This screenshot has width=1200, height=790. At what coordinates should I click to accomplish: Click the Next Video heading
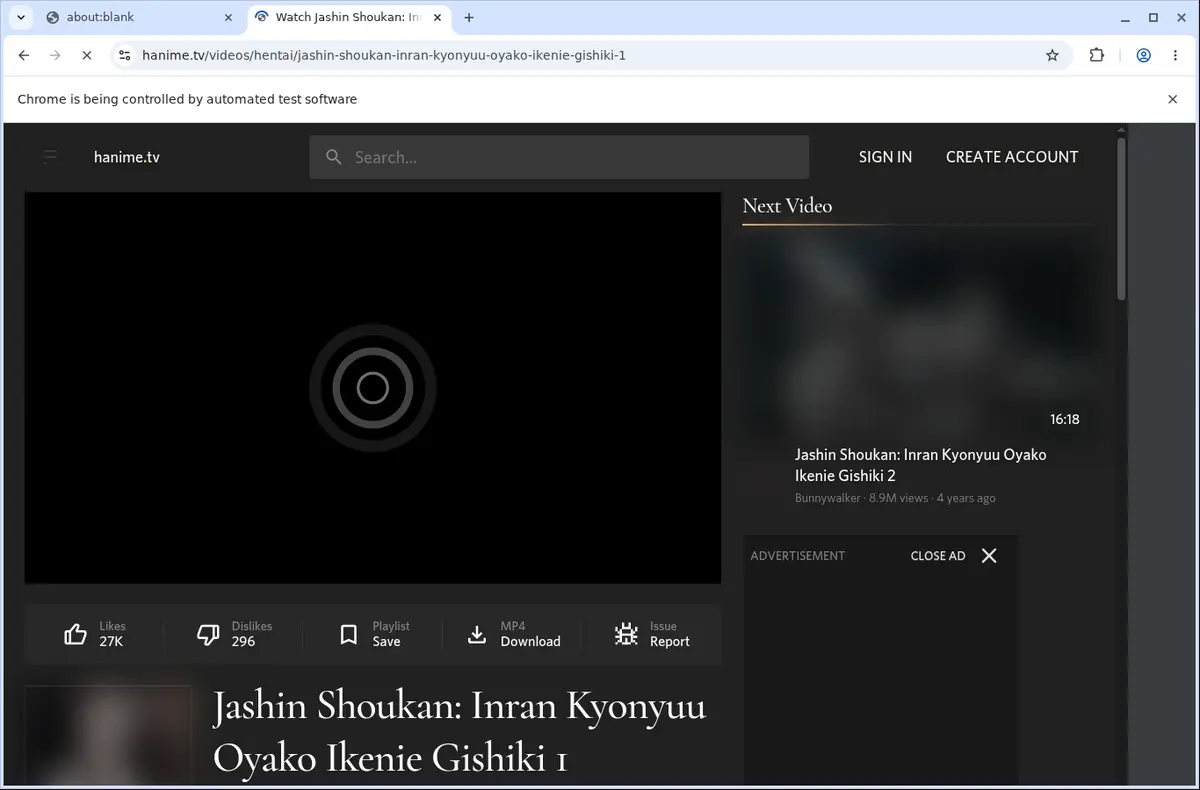point(787,206)
